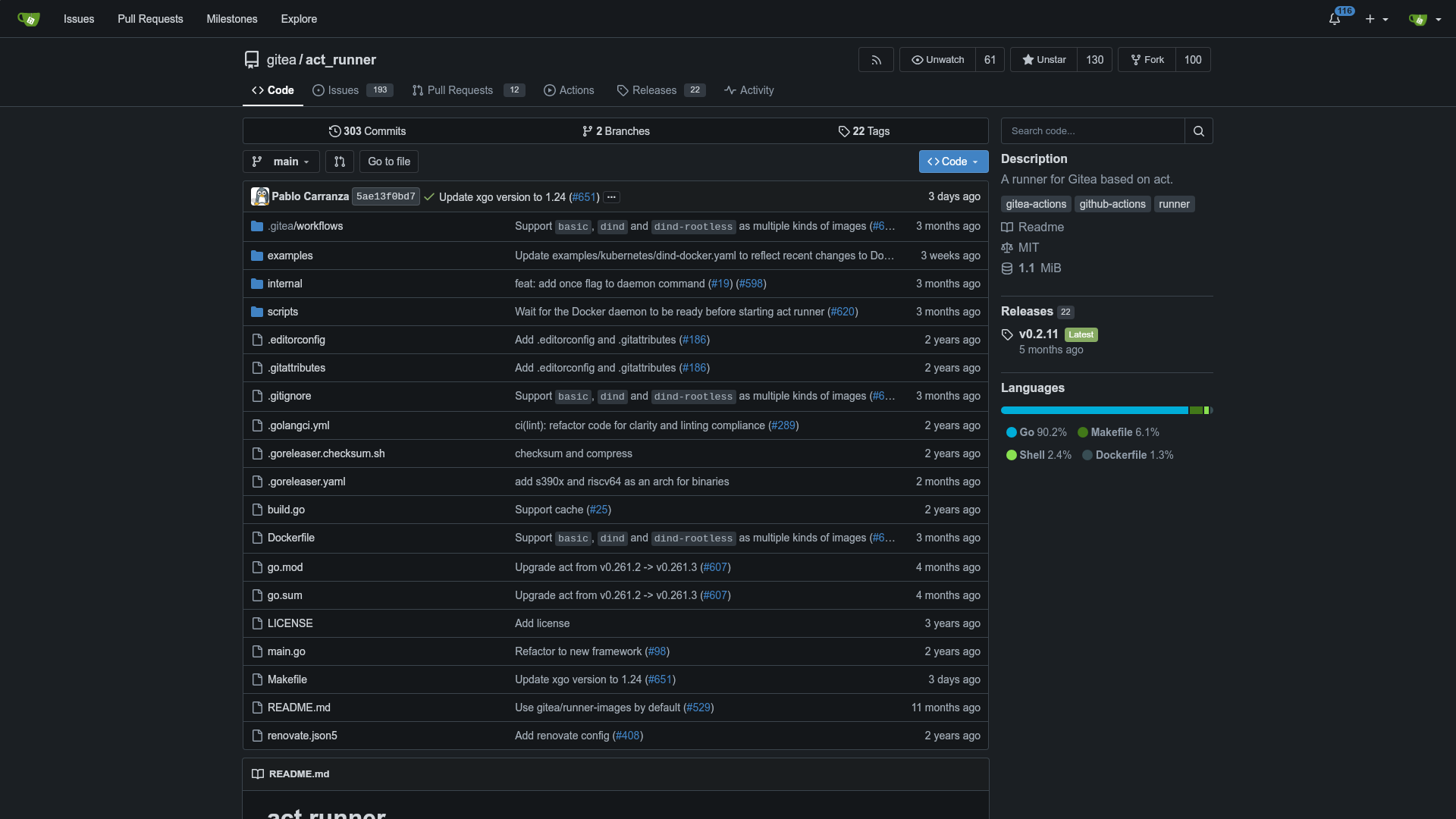Viewport: 1456px width, 819px height.
Task: Click the compare pull request icon
Action: pos(340,162)
